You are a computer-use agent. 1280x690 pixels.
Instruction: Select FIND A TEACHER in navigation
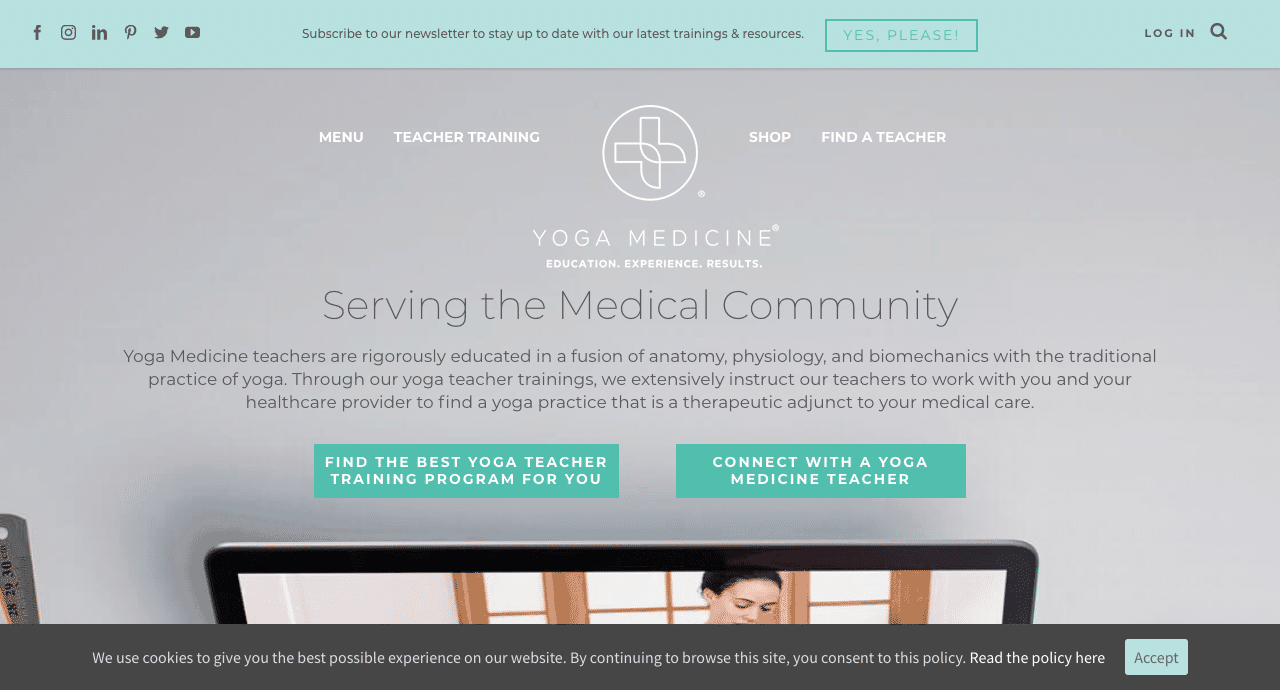click(x=884, y=137)
